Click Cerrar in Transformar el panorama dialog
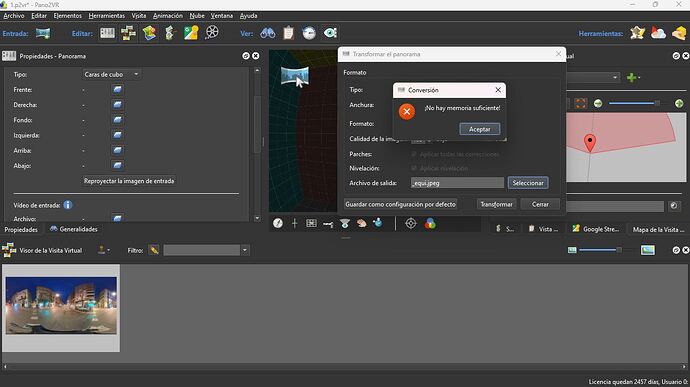Screen dimensions: 690x387 (540, 204)
